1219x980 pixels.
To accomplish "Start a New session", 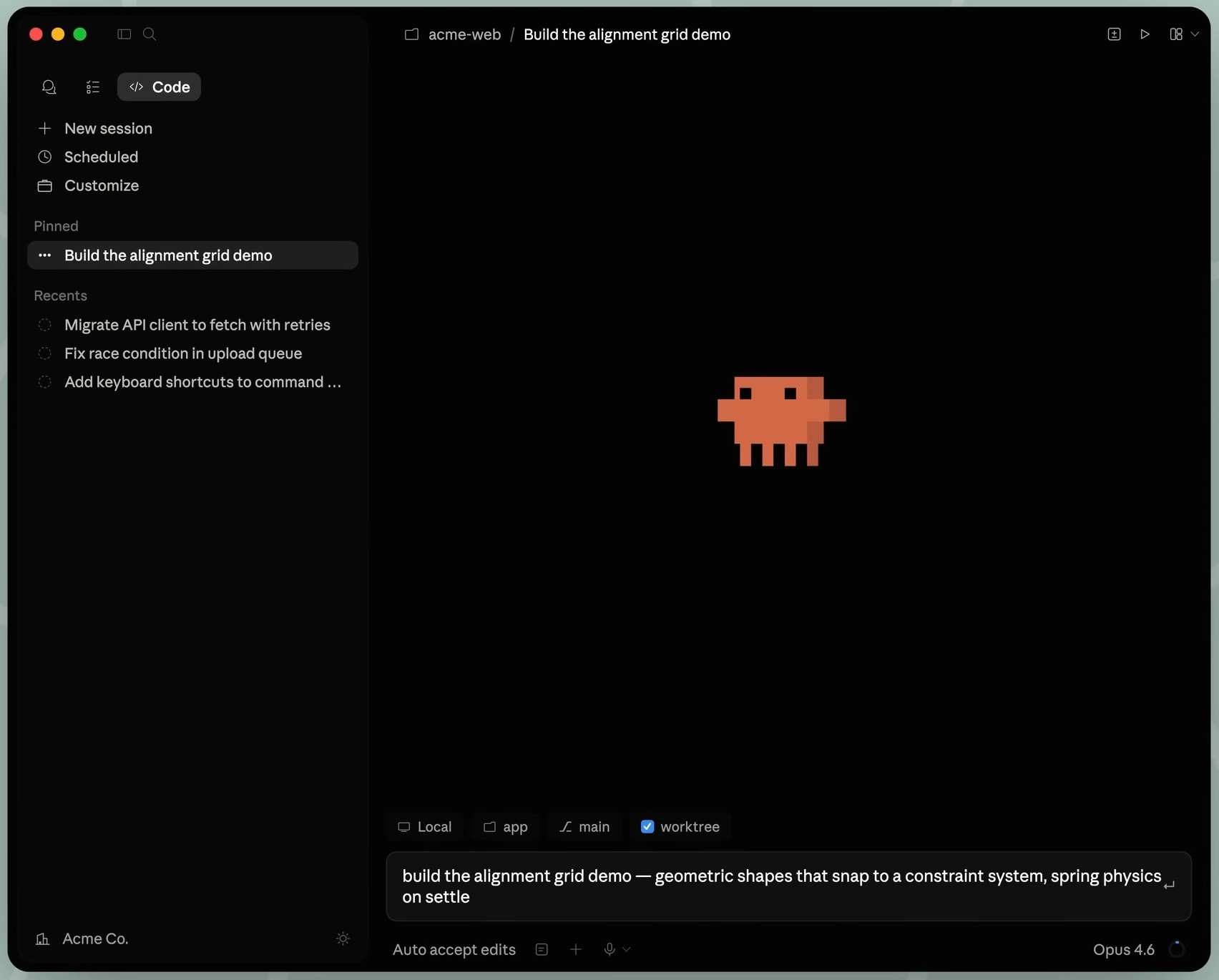I will coord(108,129).
